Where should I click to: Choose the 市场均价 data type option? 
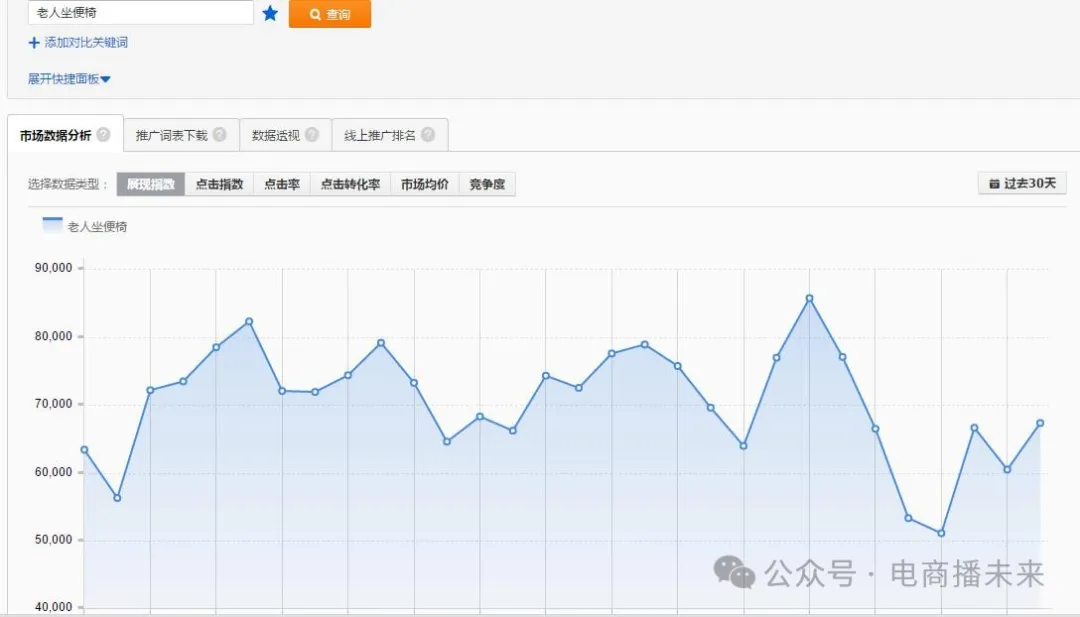pos(424,185)
